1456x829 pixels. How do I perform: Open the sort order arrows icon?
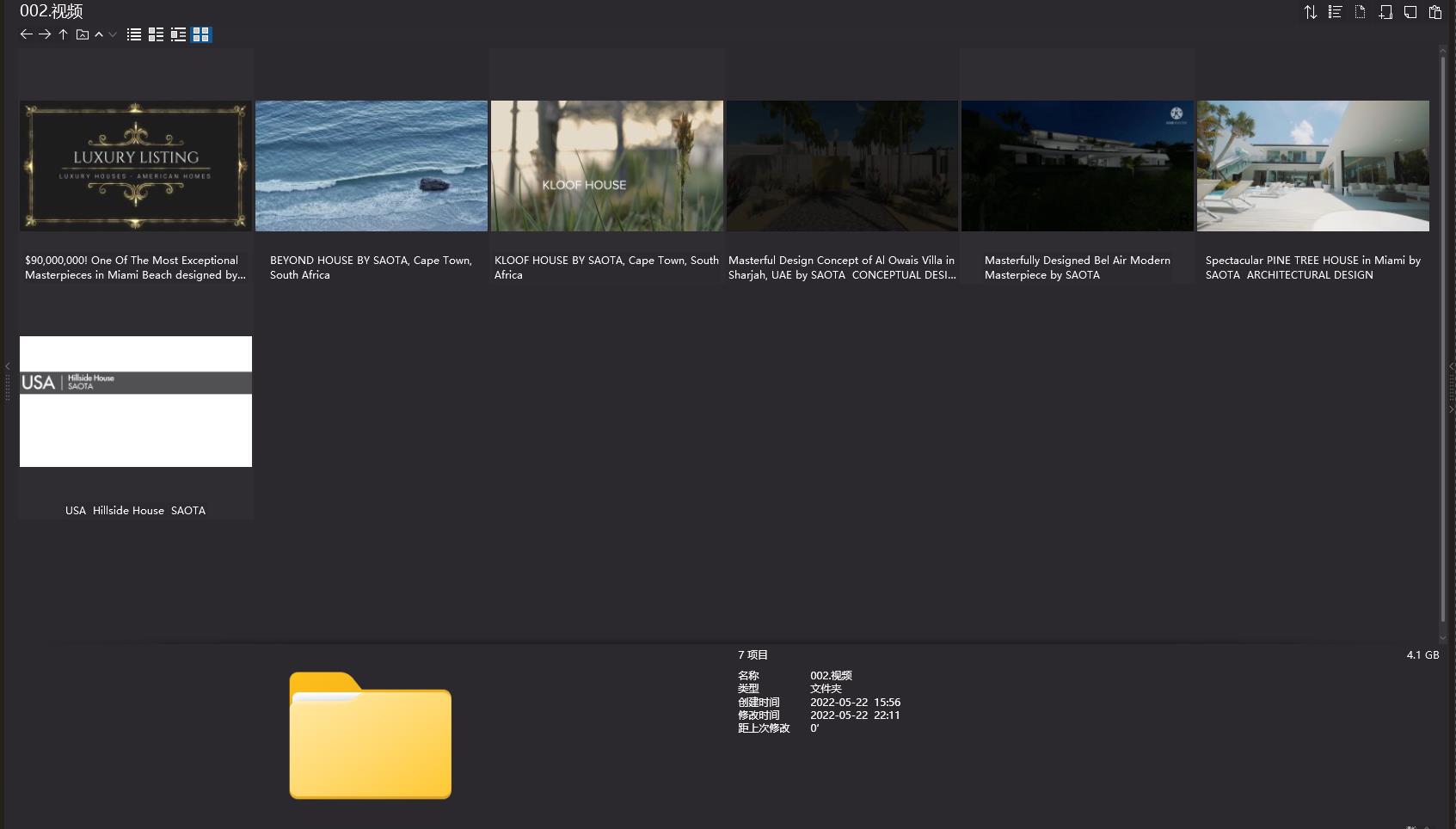point(1310,12)
